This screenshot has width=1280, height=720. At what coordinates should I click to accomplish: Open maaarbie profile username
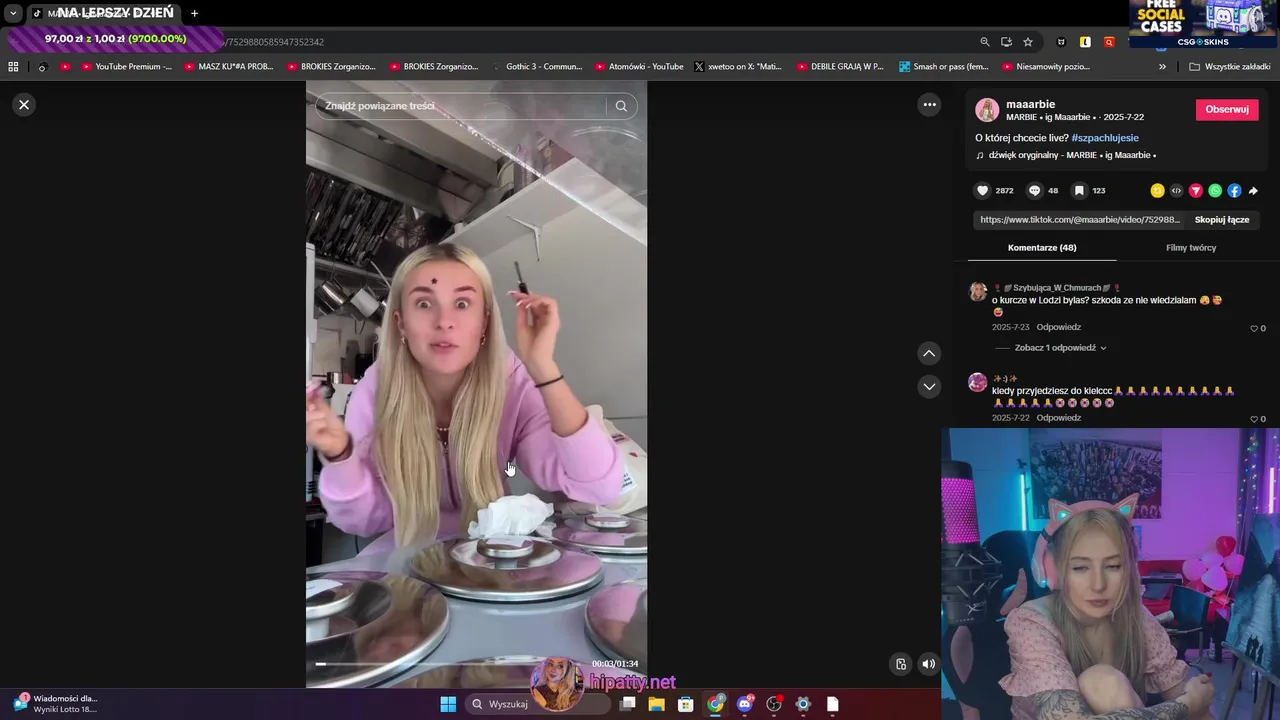[x=1030, y=104]
